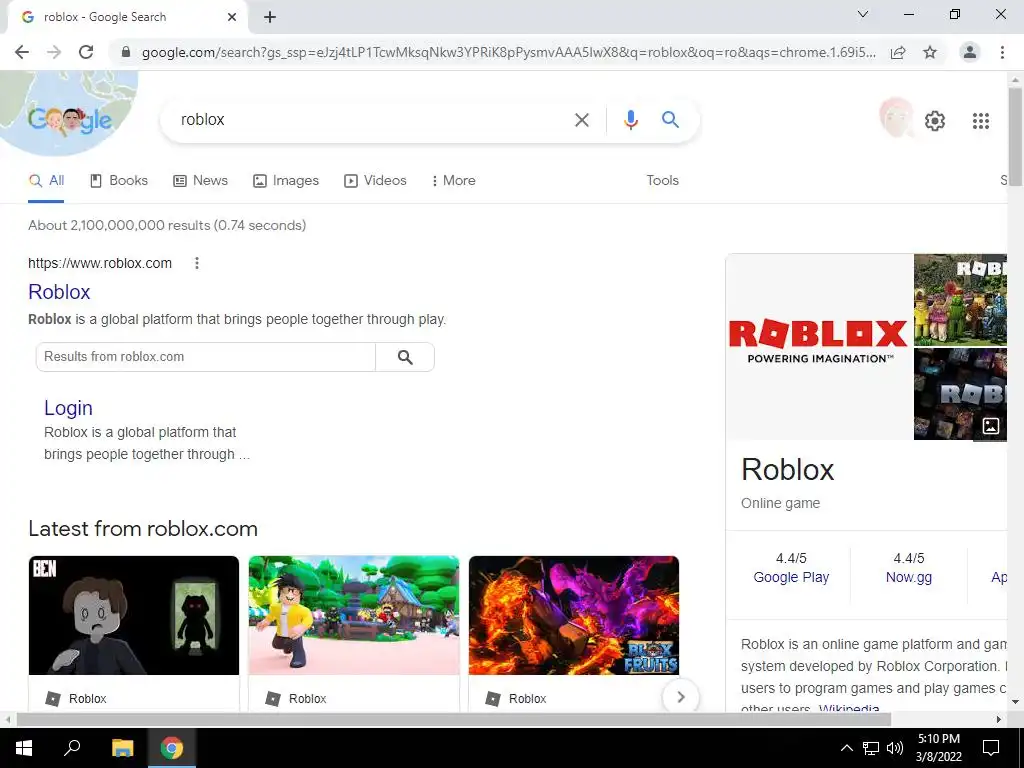
Task: Open the Google Play rating link
Action: point(791,577)
